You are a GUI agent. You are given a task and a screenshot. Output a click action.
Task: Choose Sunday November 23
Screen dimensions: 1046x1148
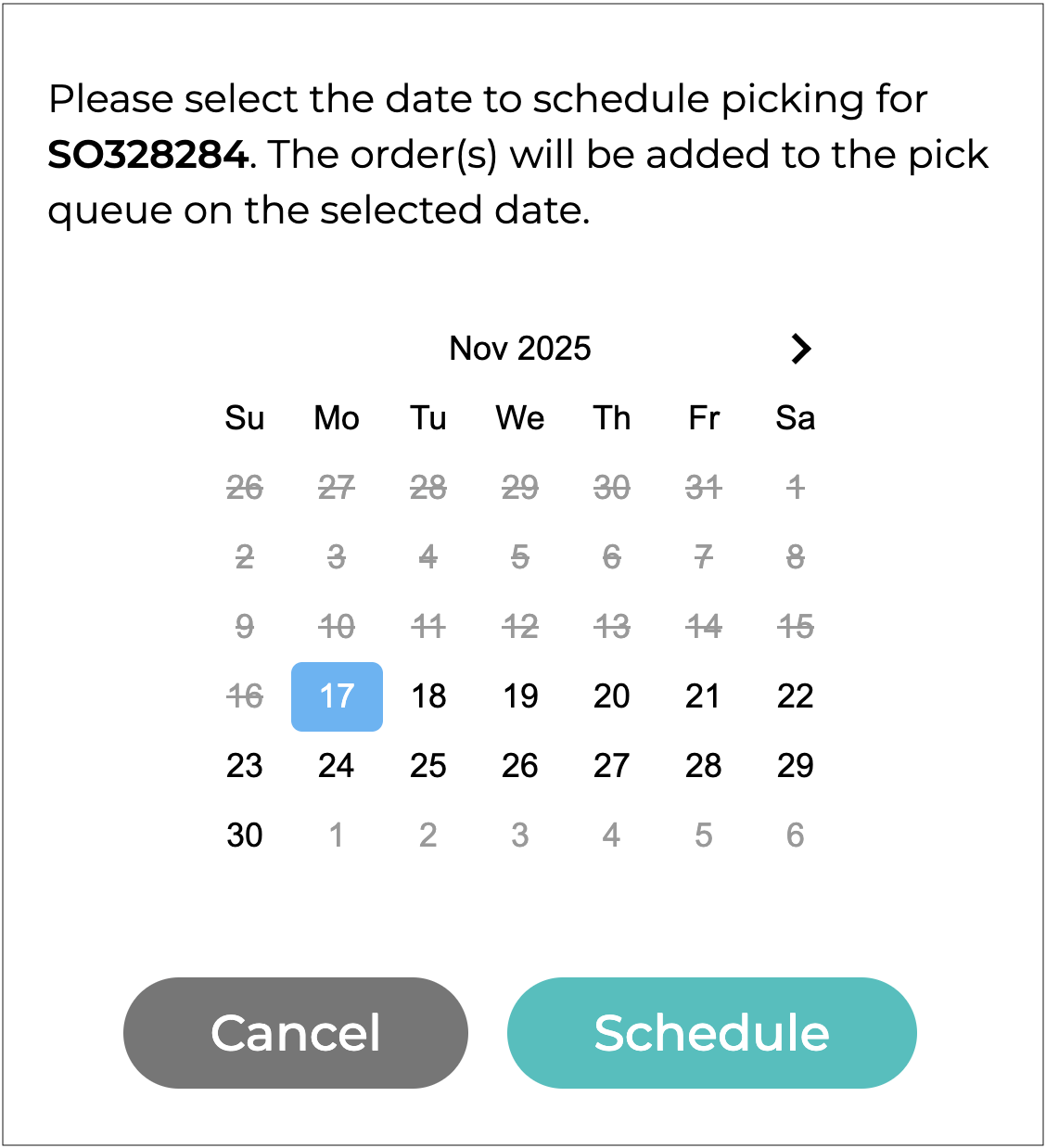tap(245, 766)
